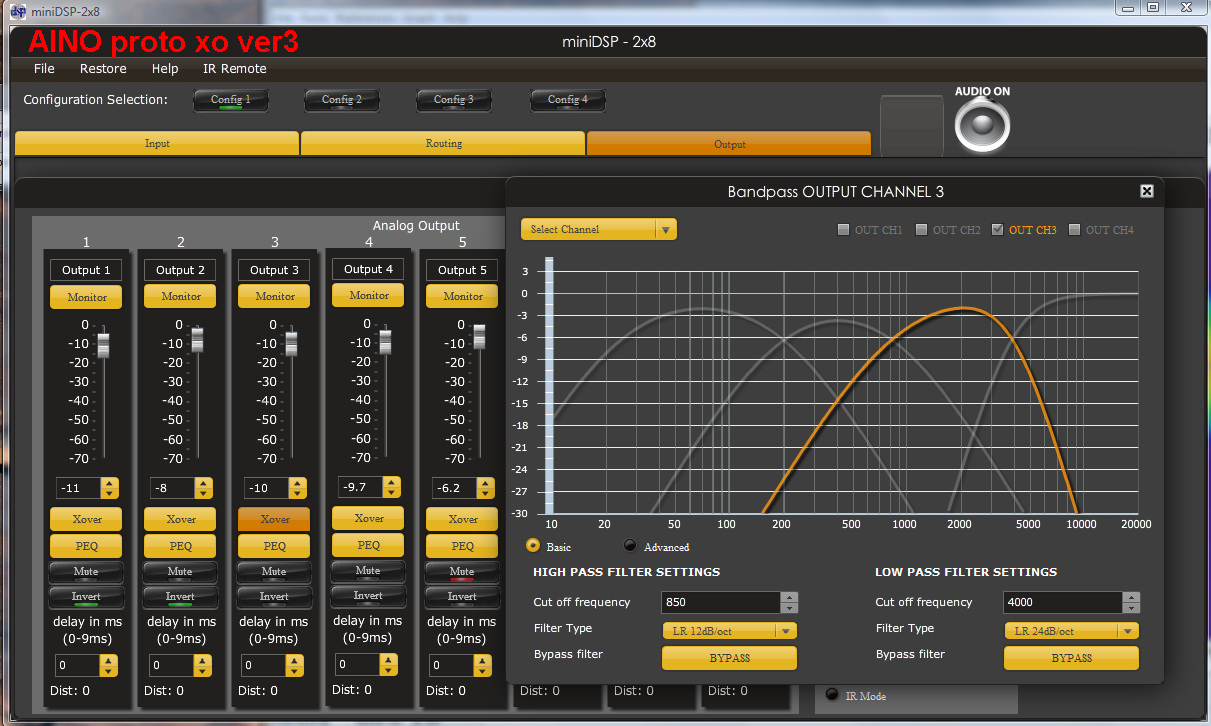Image resolution: width=1211 pixels, height=726 pixels.
Task: Uncheck the OUT CH3 checkbox
Action: pos(997,230)
